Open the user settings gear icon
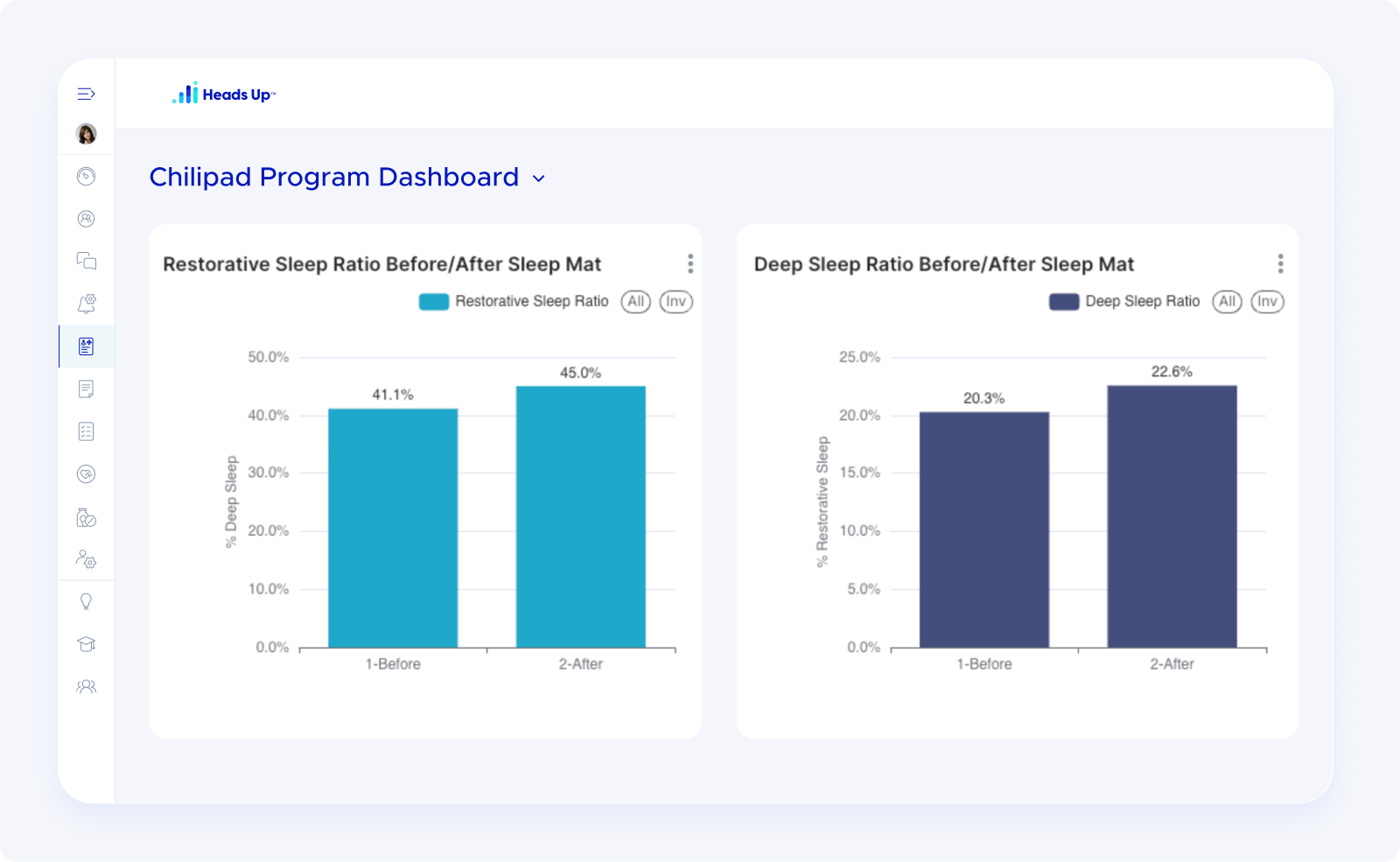The width and height of the screenshot is (1400, 862). tap(86, 559)
